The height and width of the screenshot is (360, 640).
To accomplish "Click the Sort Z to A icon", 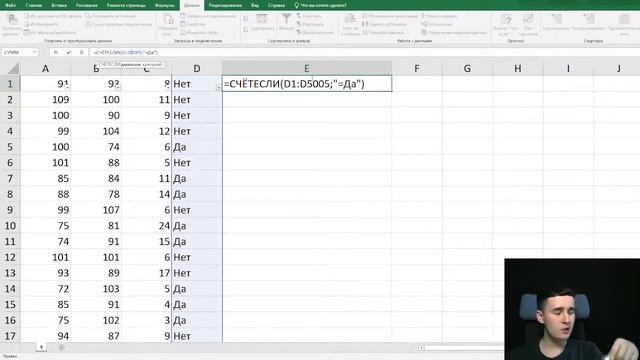I will click(246, 29).
